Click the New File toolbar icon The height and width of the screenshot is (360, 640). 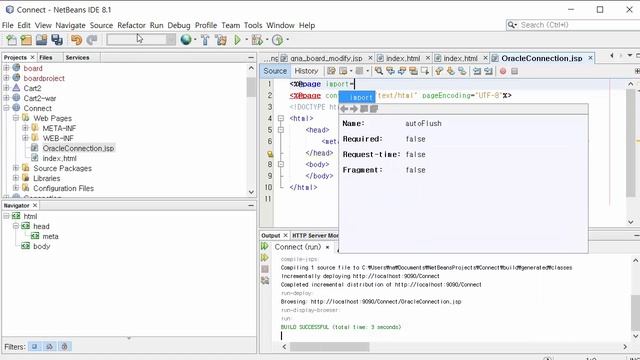coord(11,40)
